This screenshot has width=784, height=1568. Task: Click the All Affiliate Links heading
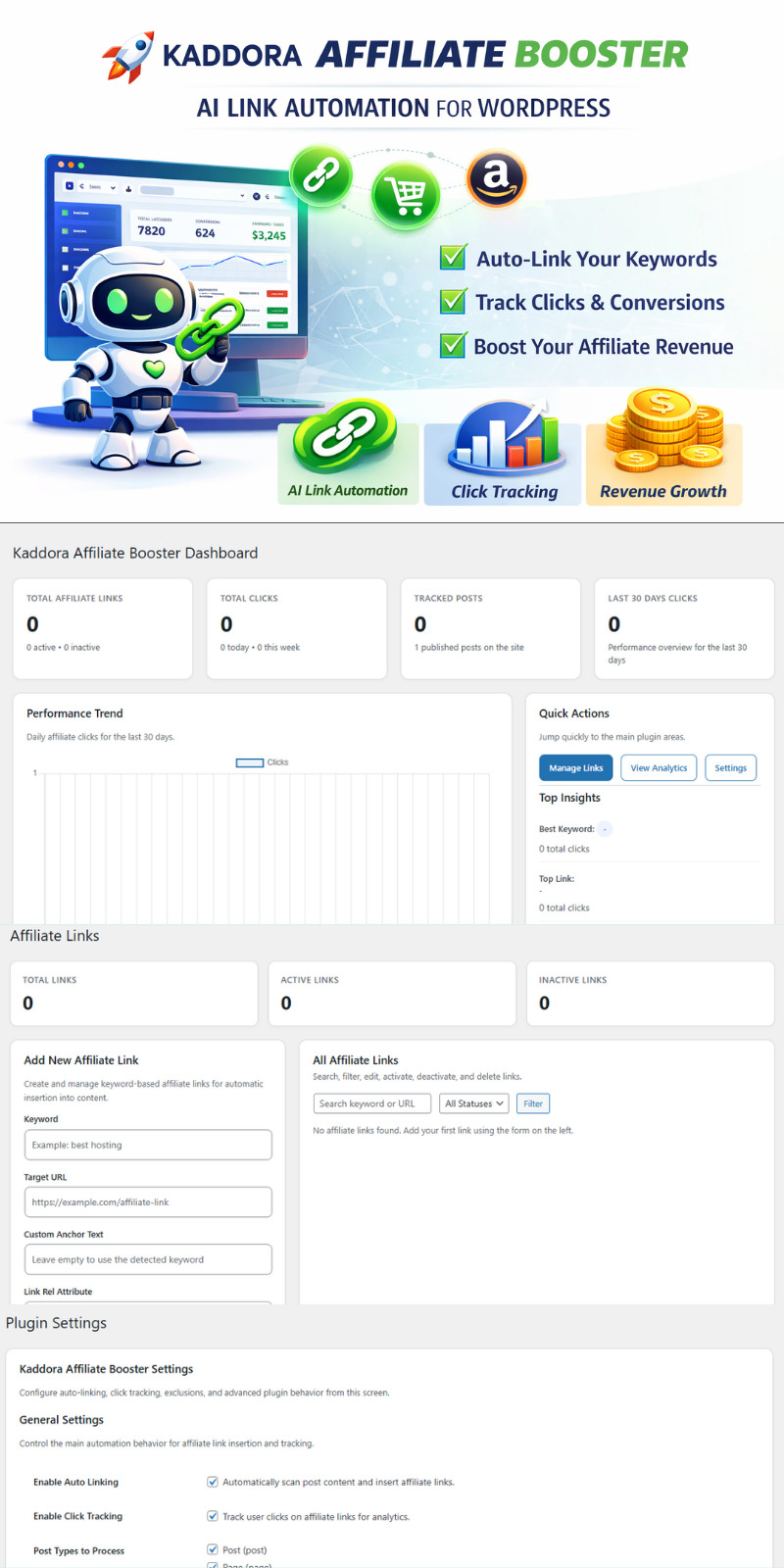356,1060
